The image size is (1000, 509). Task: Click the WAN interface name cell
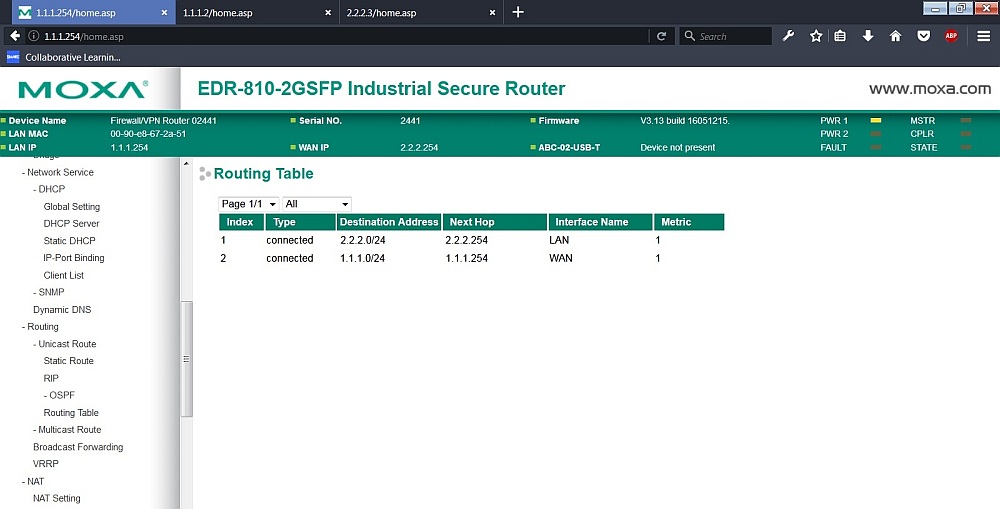(x=561, y=258)
